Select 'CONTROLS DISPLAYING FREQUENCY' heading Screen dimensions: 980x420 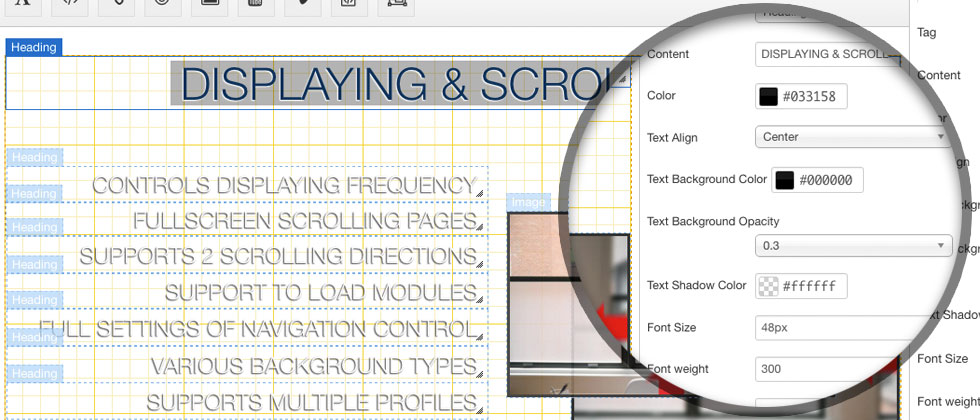click(284, 186)
